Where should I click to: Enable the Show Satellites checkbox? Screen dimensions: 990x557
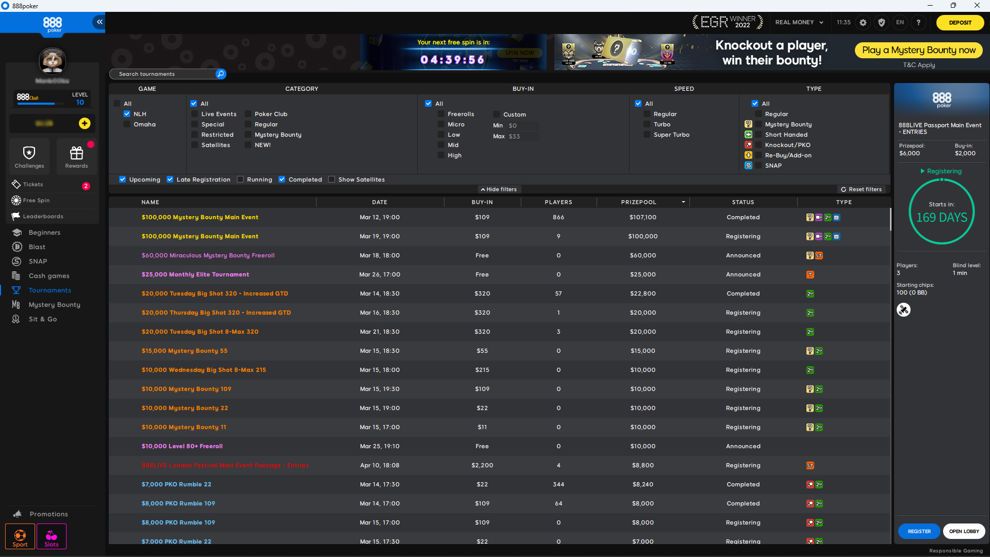pyautogui.click(x=331, y=179)
